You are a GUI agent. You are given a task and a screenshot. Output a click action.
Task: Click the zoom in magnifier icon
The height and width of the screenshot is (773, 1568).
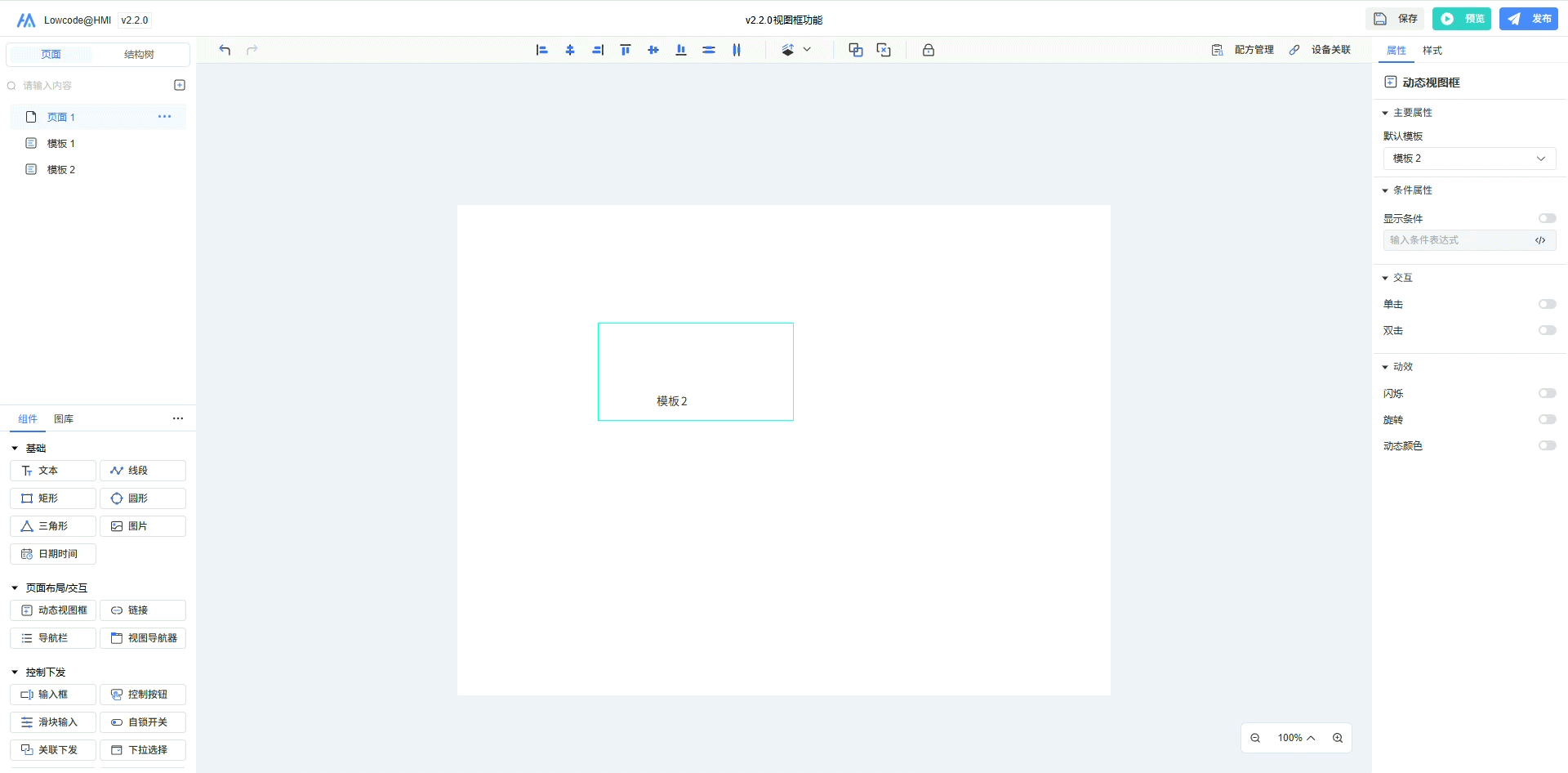coord(1338,738)
